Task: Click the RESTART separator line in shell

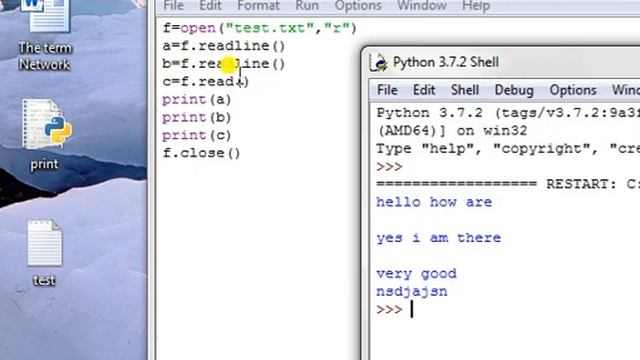Action: click(508, 184)
